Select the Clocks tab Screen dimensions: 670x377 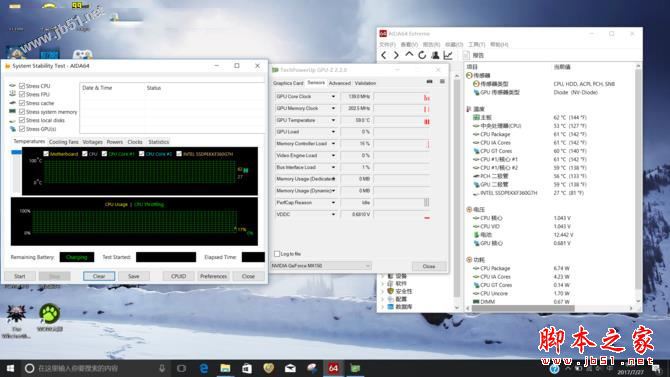click(135, 142)
